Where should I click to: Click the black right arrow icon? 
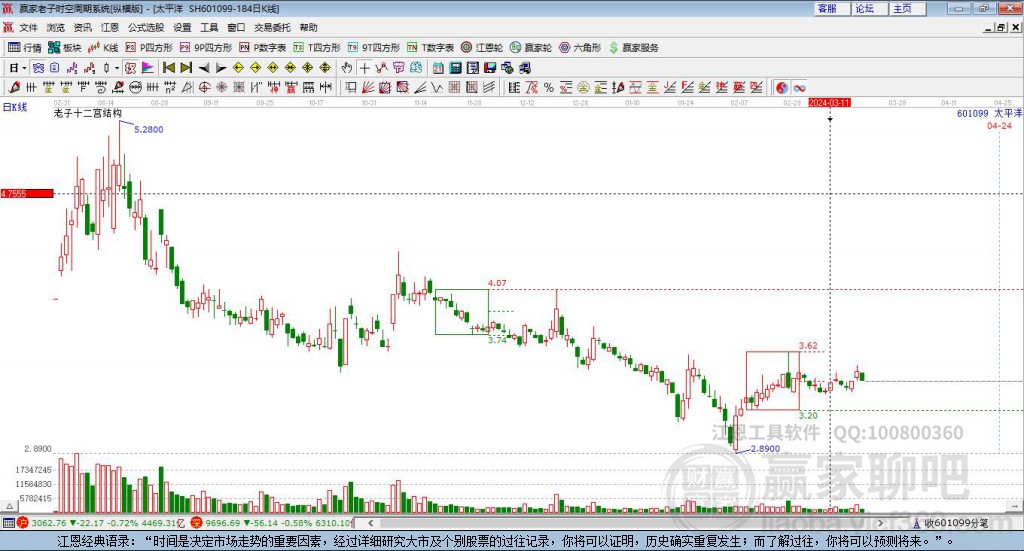pos(221,68)
